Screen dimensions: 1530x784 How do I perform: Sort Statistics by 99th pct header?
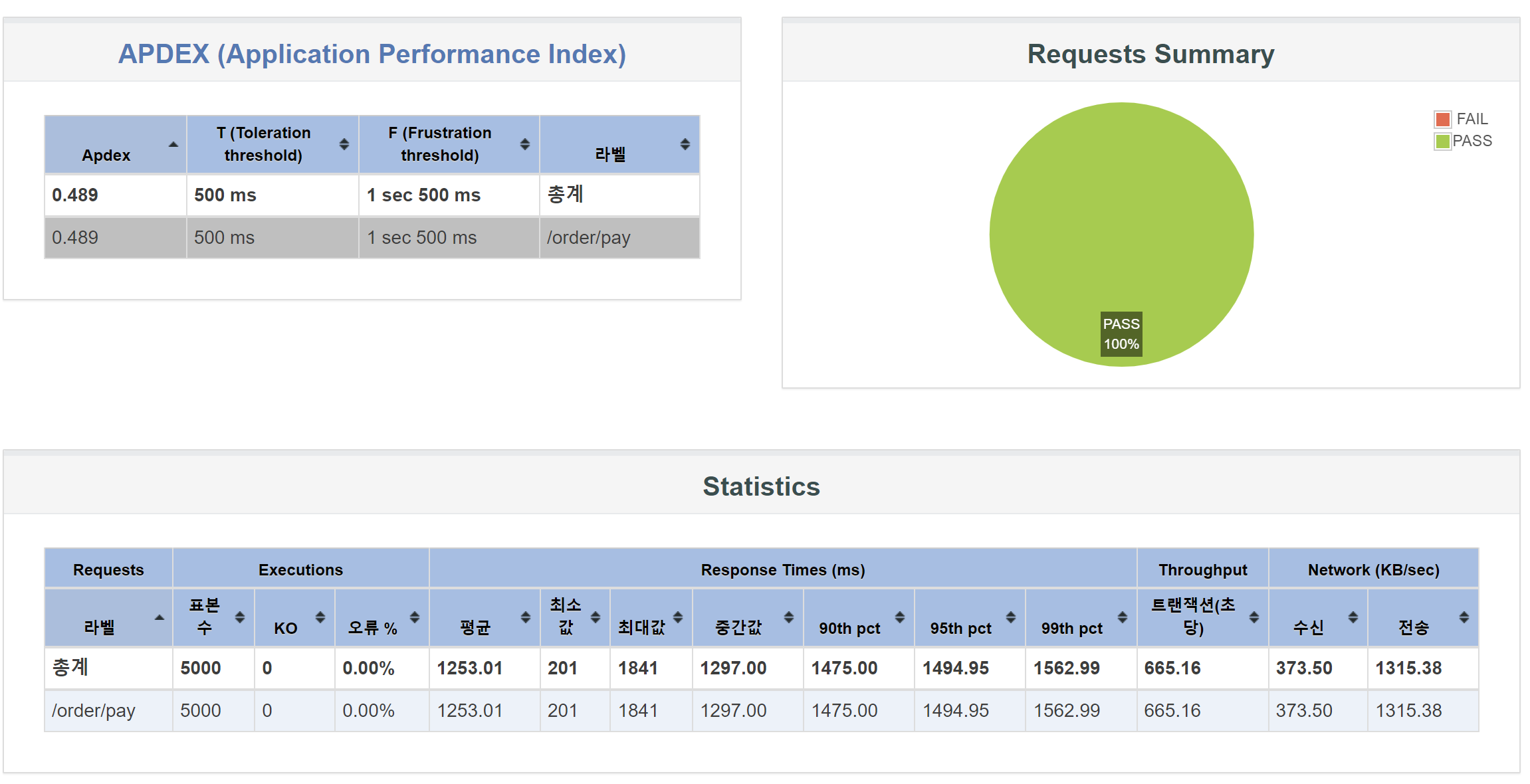point(1071,627)
